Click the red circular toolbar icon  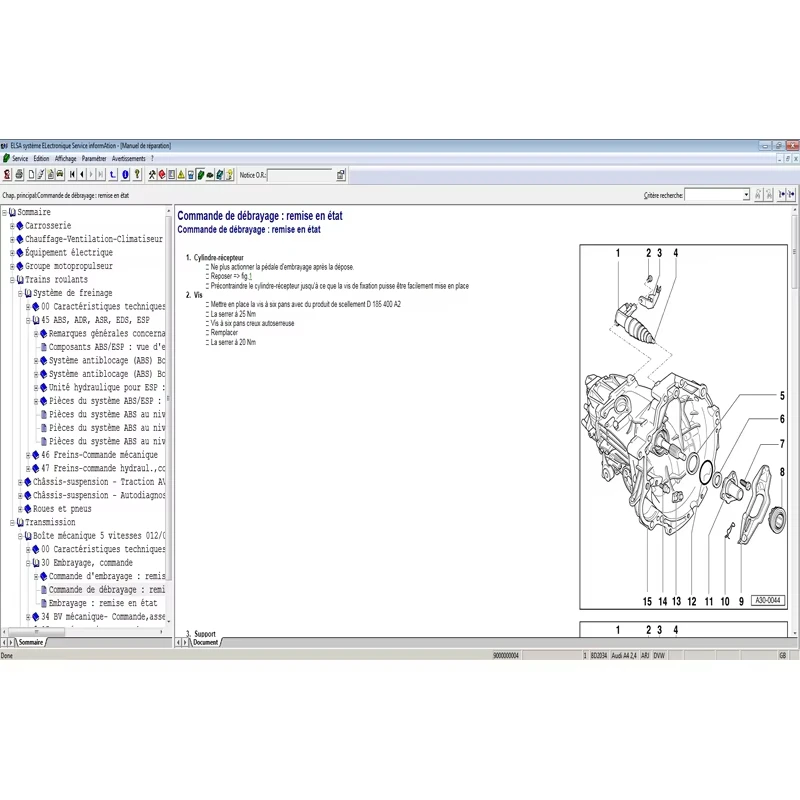point(162,175)
